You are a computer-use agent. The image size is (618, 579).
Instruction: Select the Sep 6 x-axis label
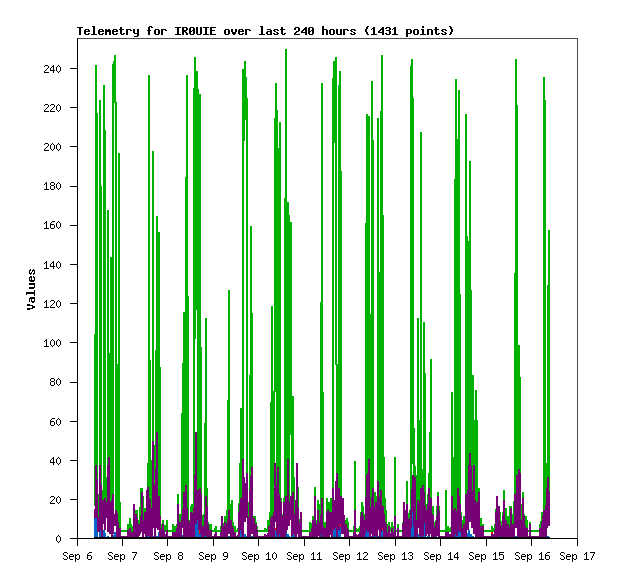click(77, 556)
